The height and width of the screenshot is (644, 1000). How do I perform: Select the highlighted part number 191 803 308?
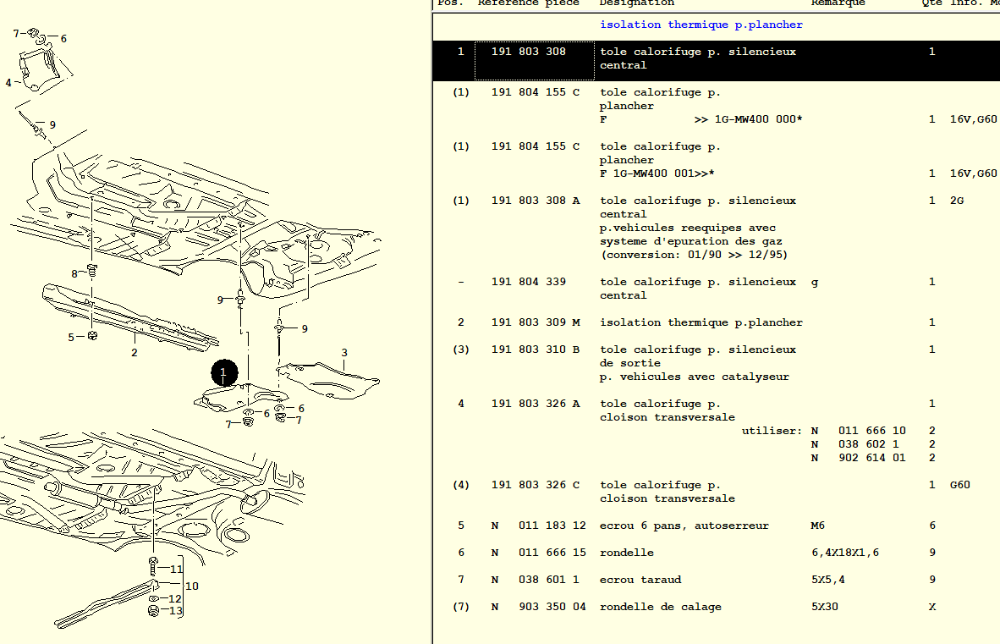point(528,52)
